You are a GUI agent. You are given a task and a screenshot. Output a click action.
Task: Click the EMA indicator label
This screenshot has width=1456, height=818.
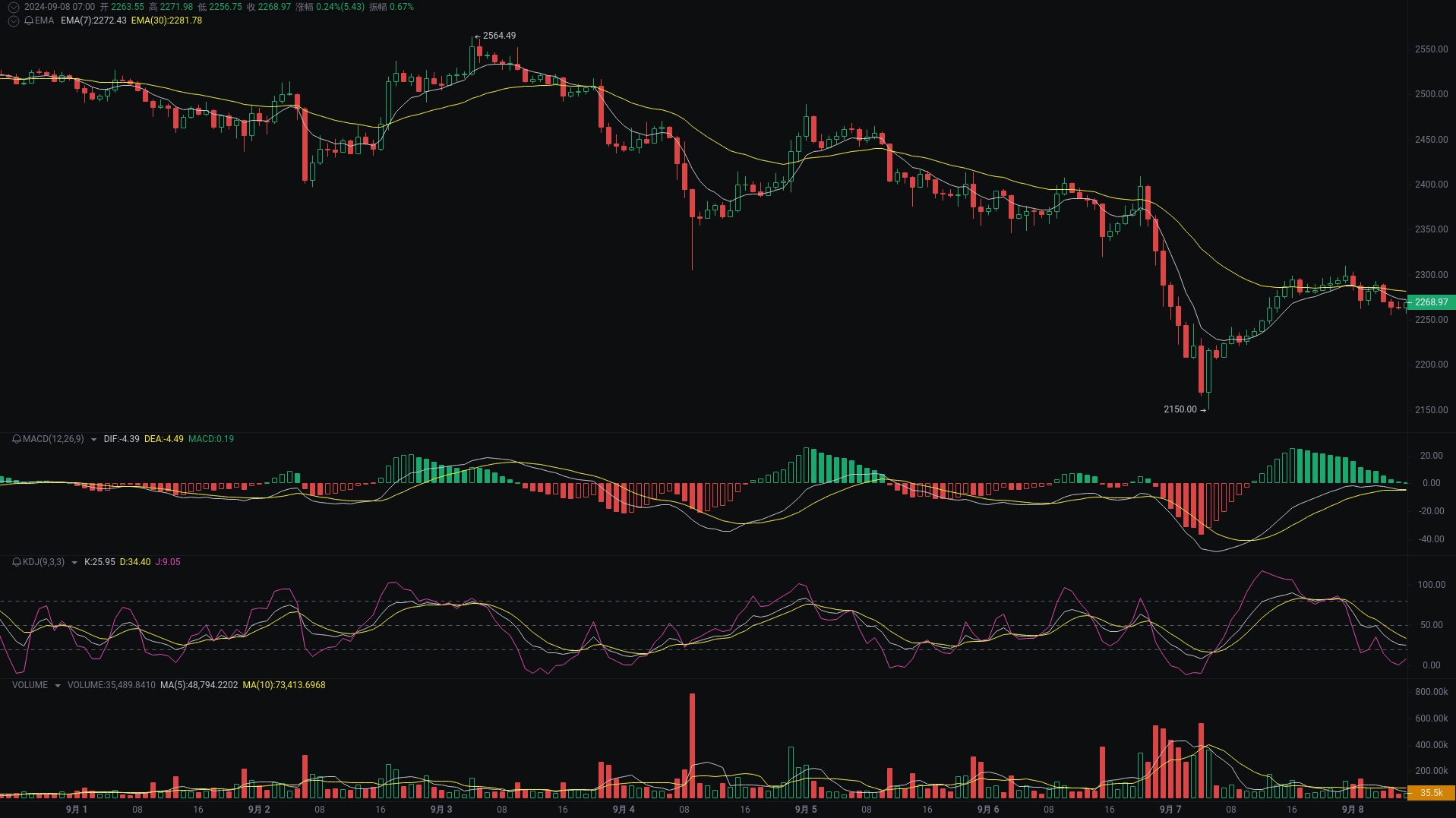coord(44,21)
